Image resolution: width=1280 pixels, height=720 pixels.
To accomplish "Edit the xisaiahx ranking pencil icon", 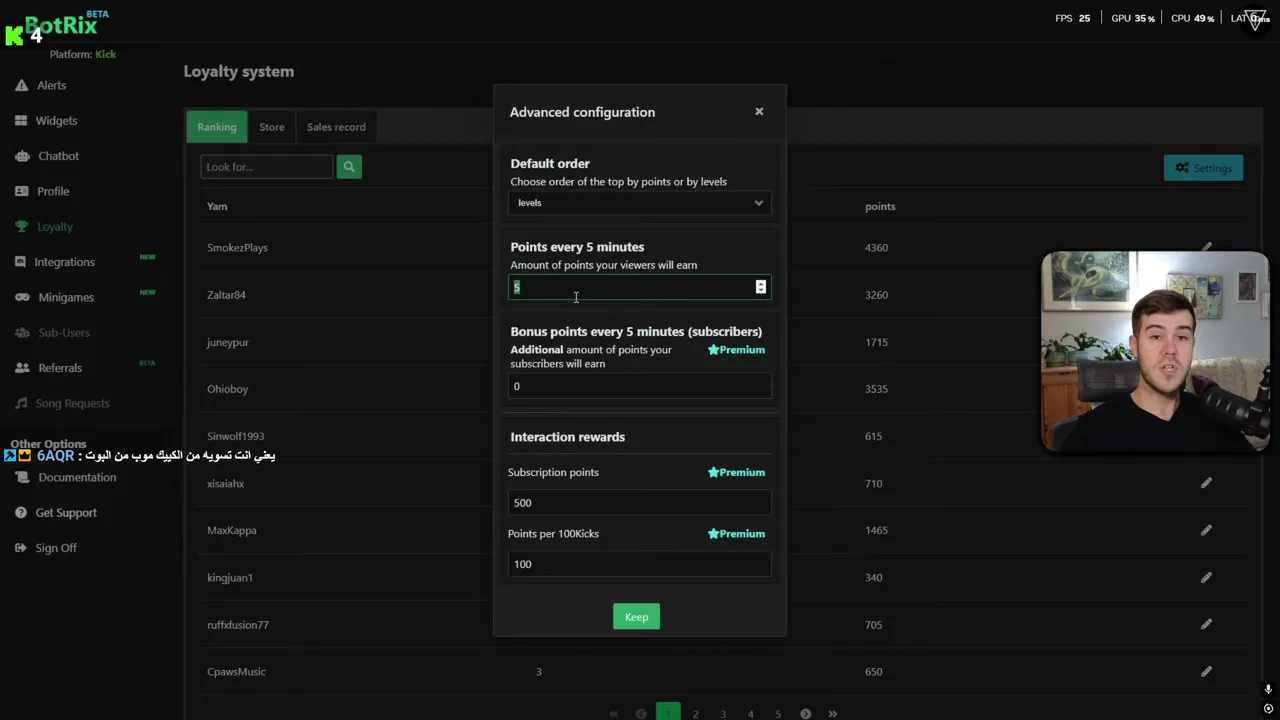I will [x=1206, y=483].
